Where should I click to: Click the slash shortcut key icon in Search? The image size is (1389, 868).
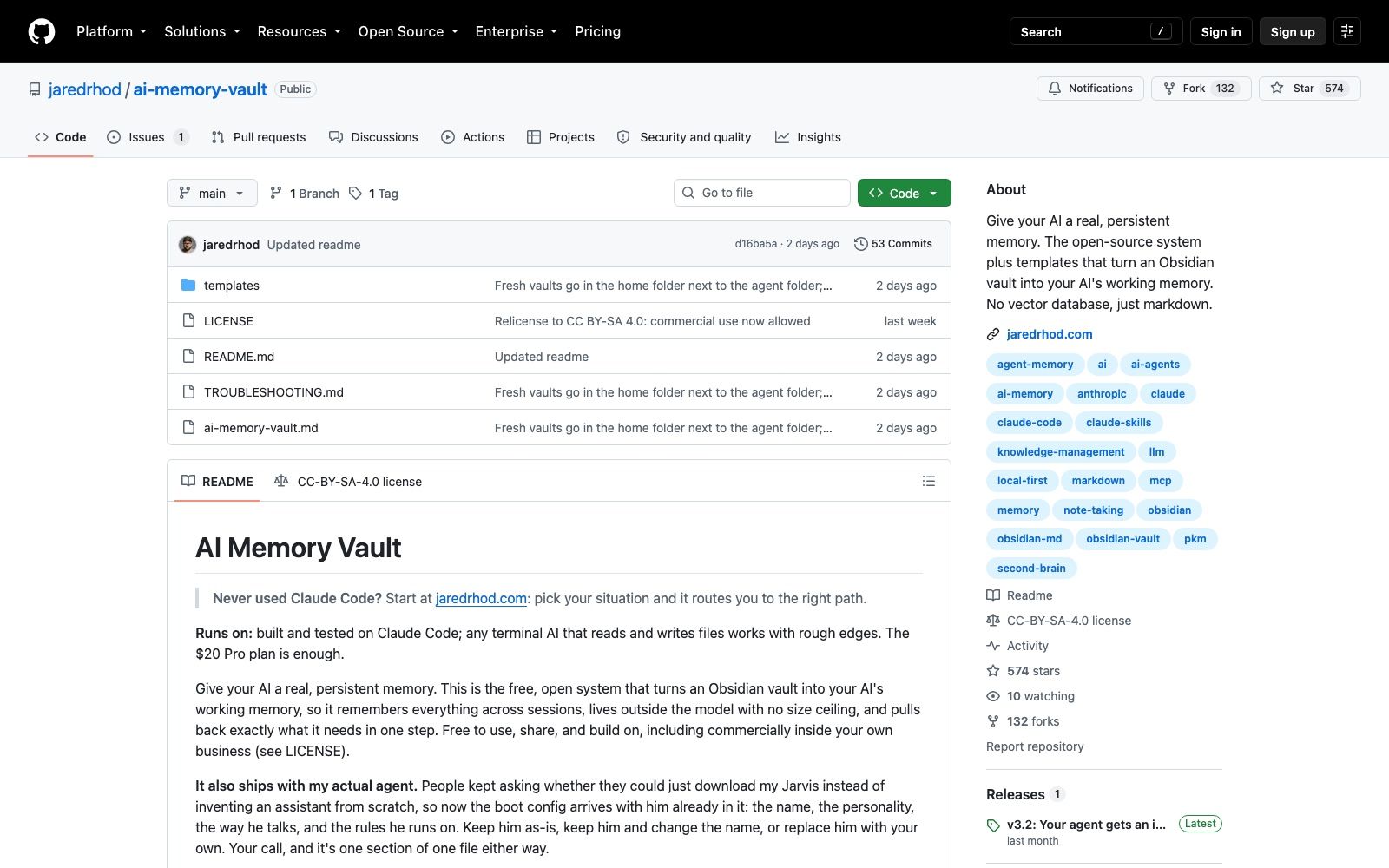coord(1161,31)
